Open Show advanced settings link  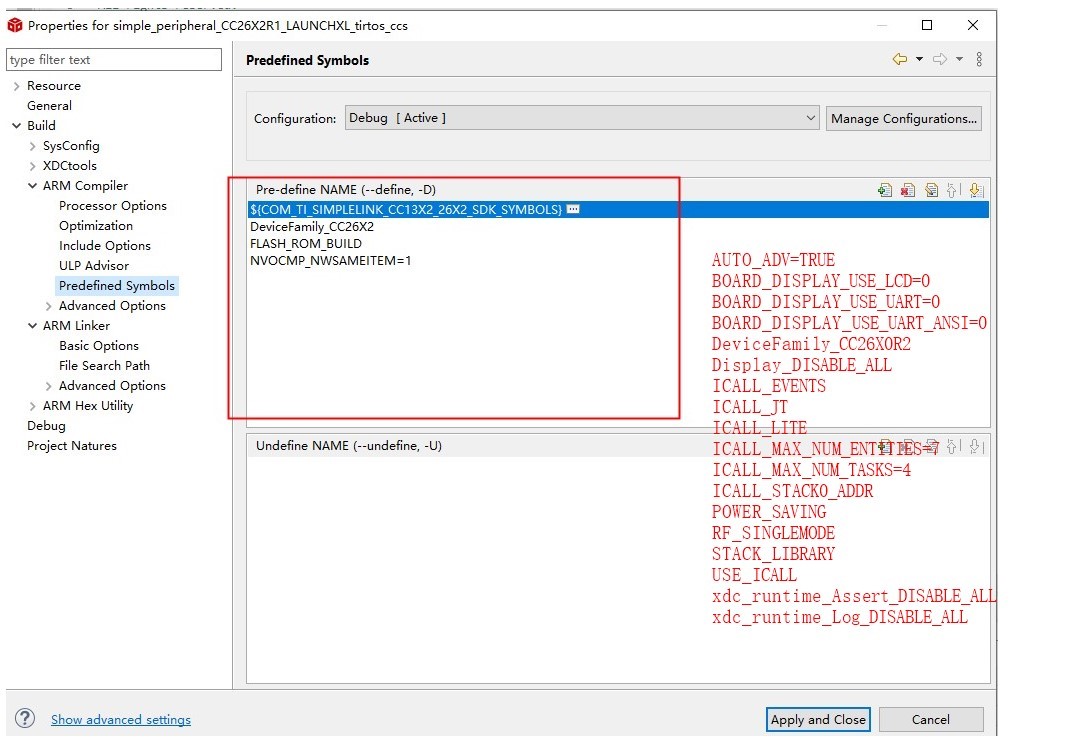(x=121, y=720)
